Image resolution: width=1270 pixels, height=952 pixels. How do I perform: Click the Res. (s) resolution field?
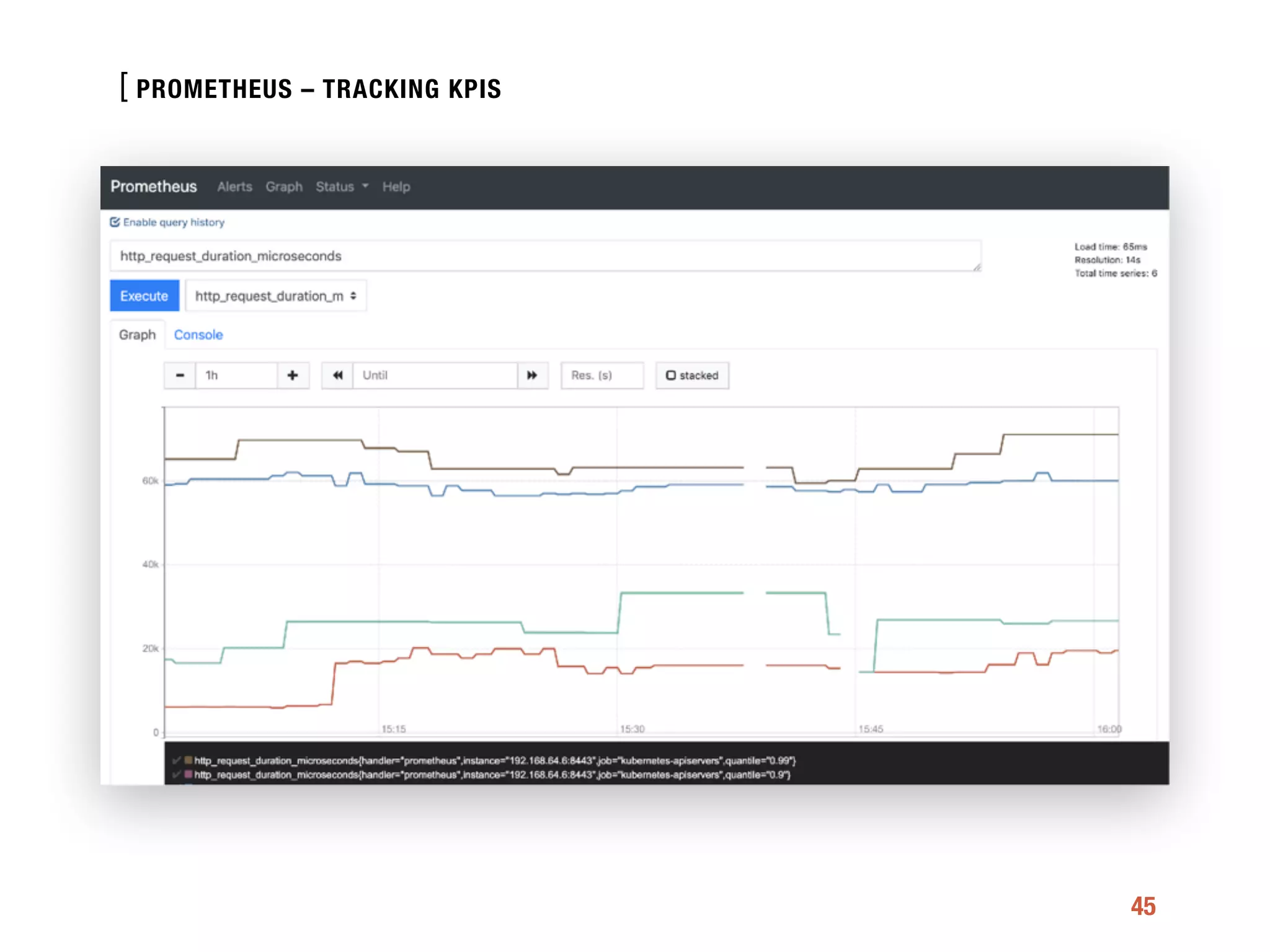[x=602, y=375]
